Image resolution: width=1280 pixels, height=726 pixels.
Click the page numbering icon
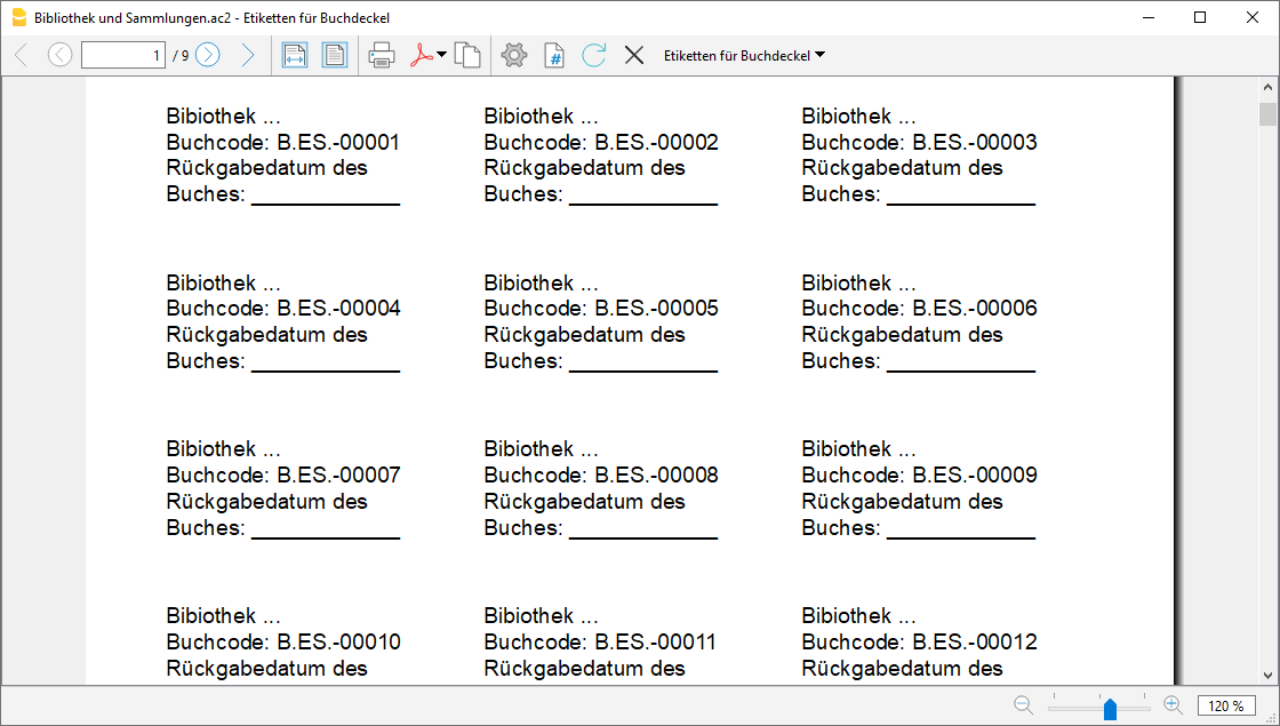[x=554, y=55]
